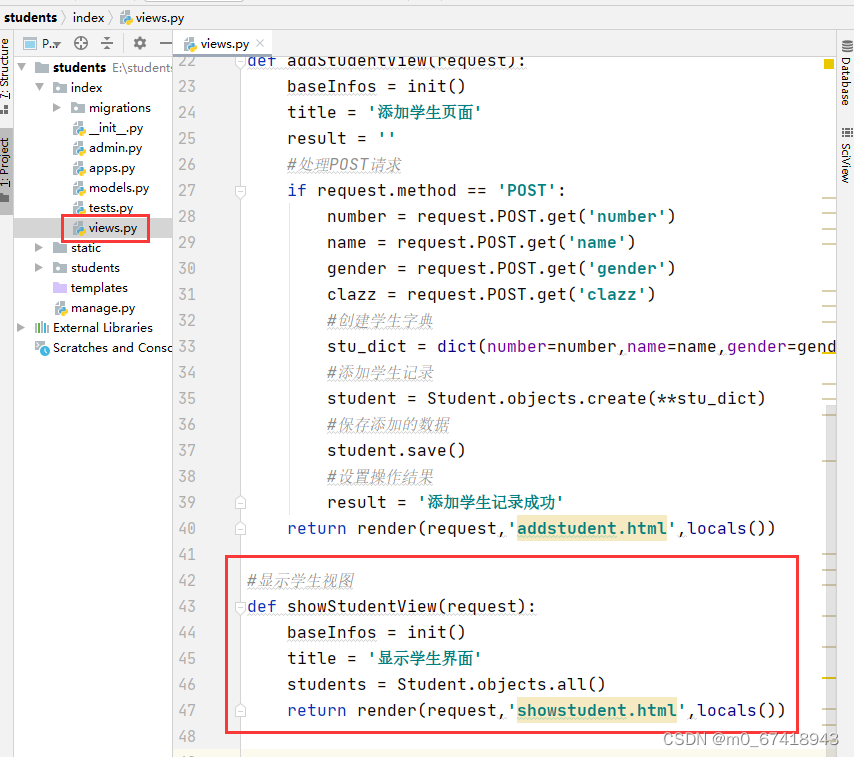Click Scratches and Consoles icon
This screenshot has height=757, width=854.
click(x=42, y=347)
